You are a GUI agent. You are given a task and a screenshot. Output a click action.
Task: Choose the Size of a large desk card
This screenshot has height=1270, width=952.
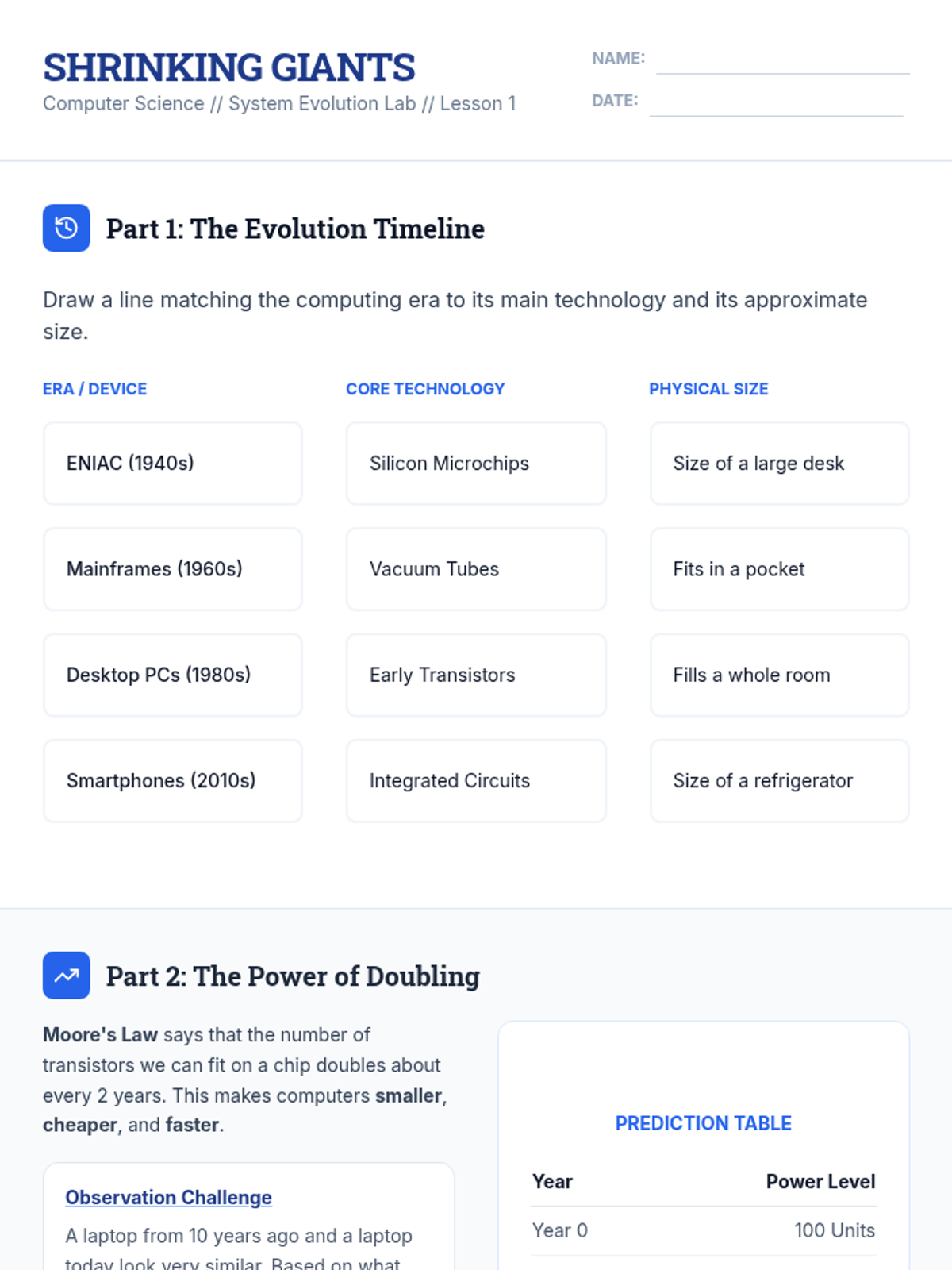[x=780, y=464]
